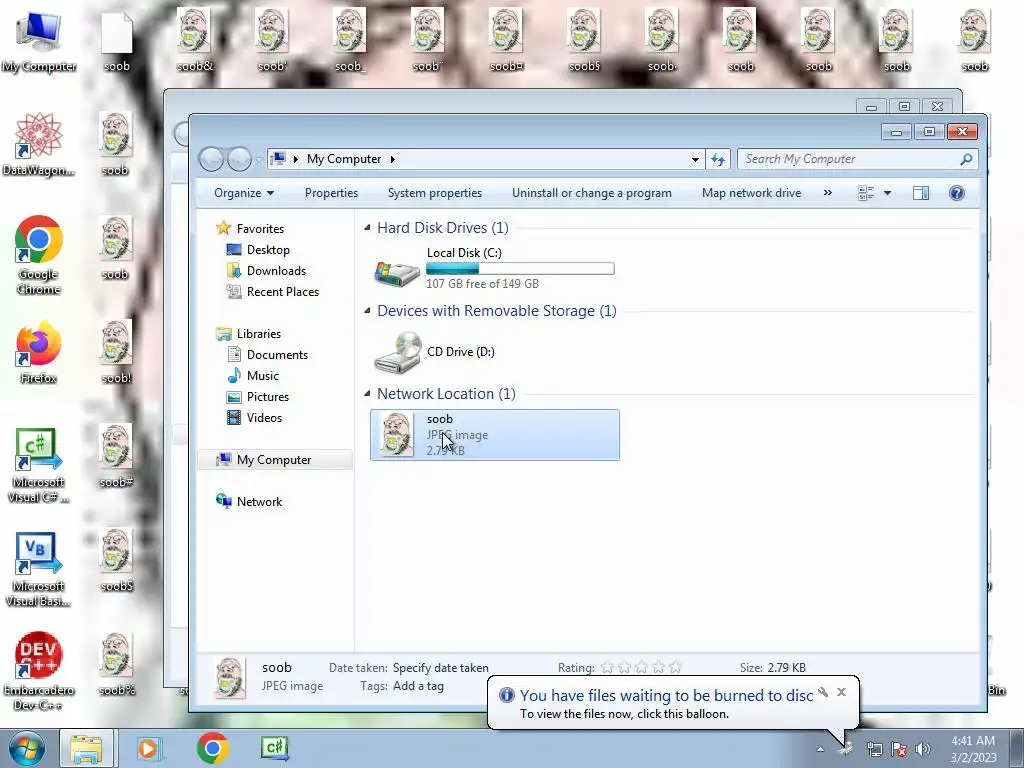Open Music library
The width and height of the screenshot is (1024, 768).
click(263, 376)
